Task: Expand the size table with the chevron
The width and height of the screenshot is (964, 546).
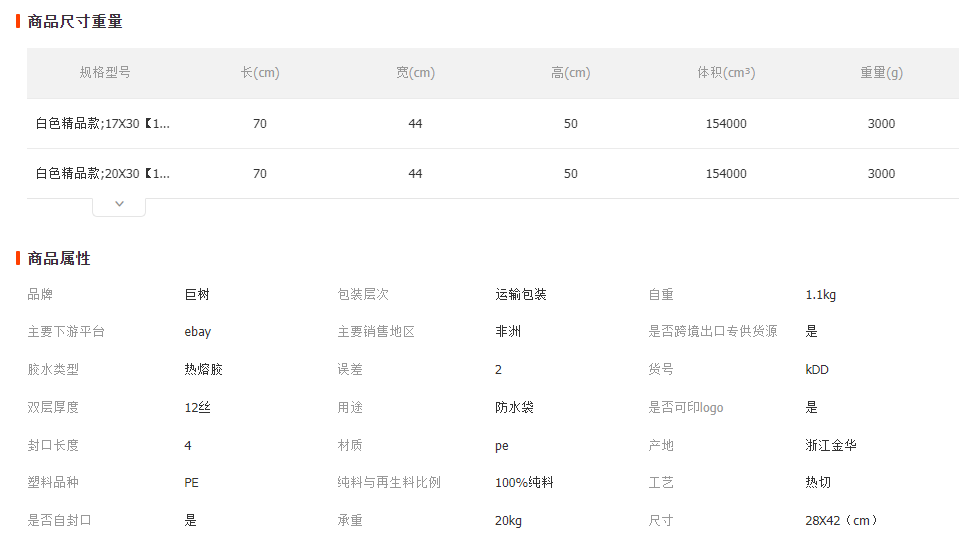Action: [x=119, y=205]
